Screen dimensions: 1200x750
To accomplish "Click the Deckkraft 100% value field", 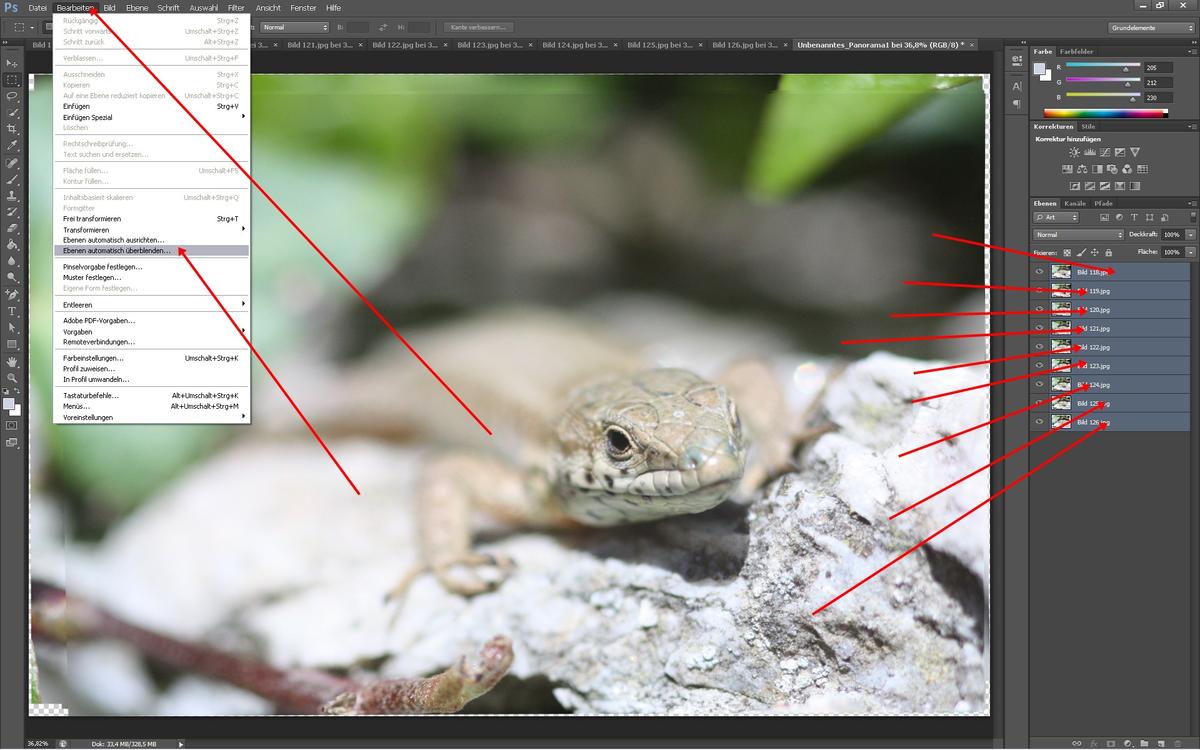I will point(1172,235).
